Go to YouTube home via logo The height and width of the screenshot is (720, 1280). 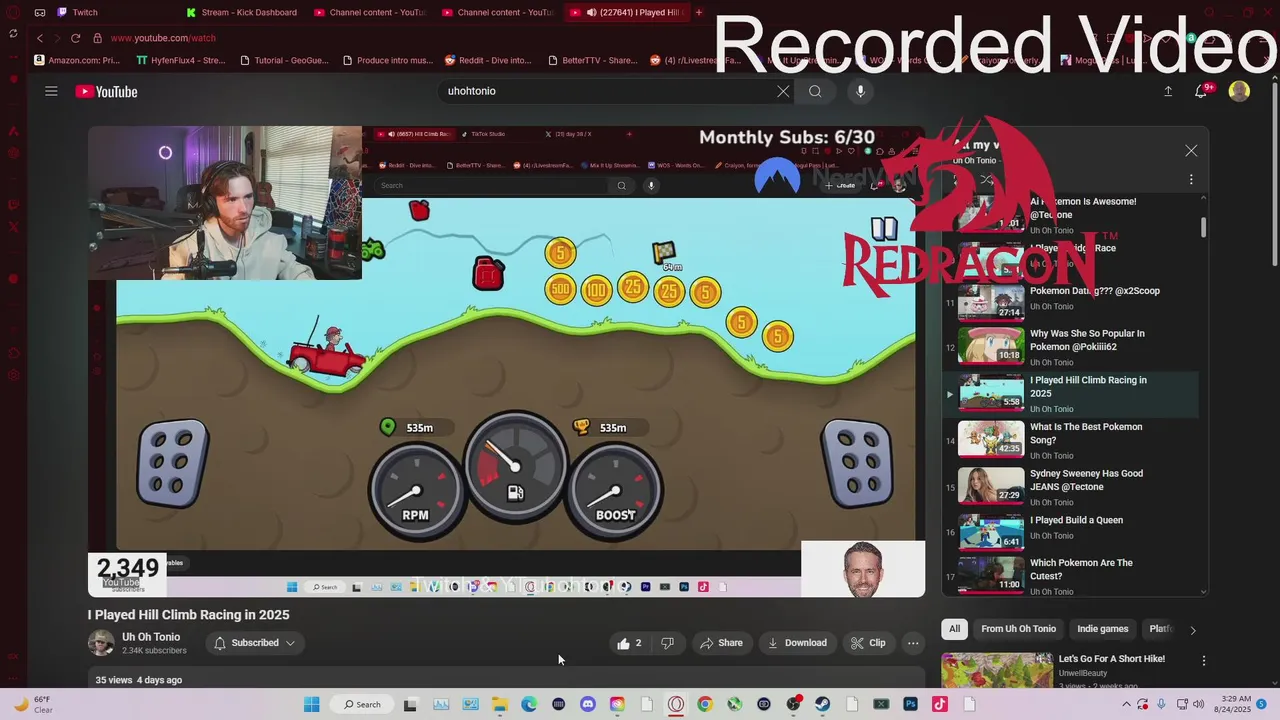pos(106,91)
